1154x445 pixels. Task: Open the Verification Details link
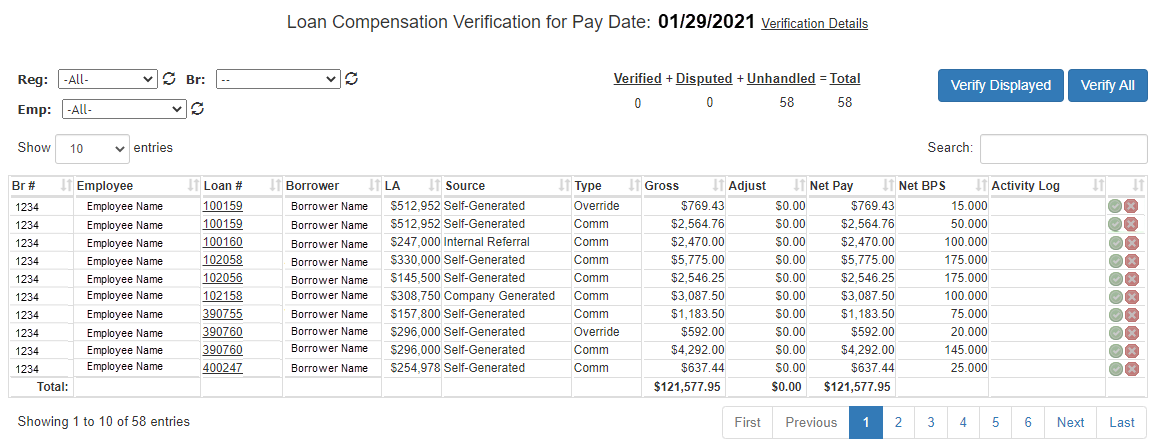click(814, 23)
